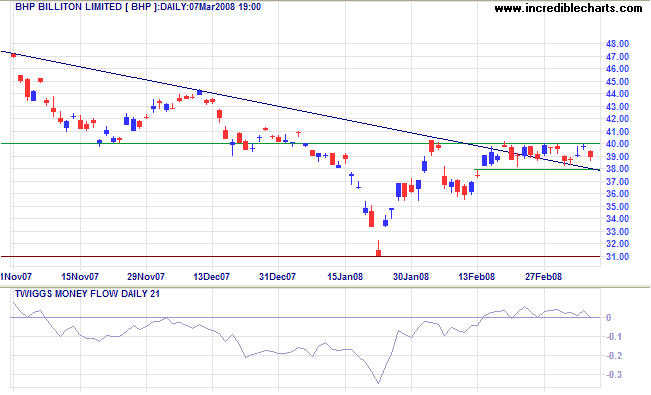Select the 32.00 price axis label
The image size is (651, 395).
(x=617, y=244)
